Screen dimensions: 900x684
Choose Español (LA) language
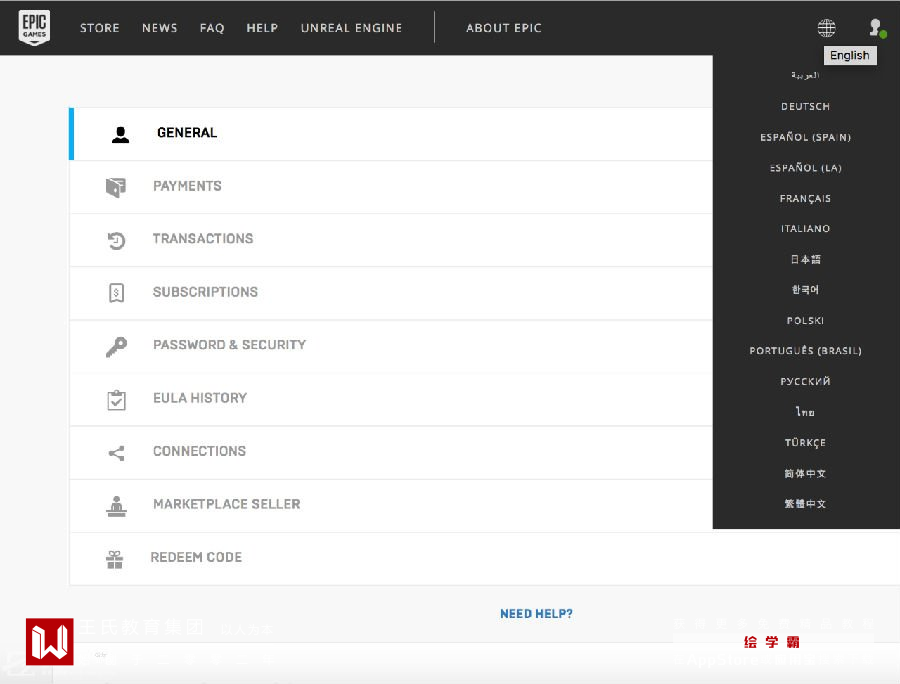tap(805, 168)
